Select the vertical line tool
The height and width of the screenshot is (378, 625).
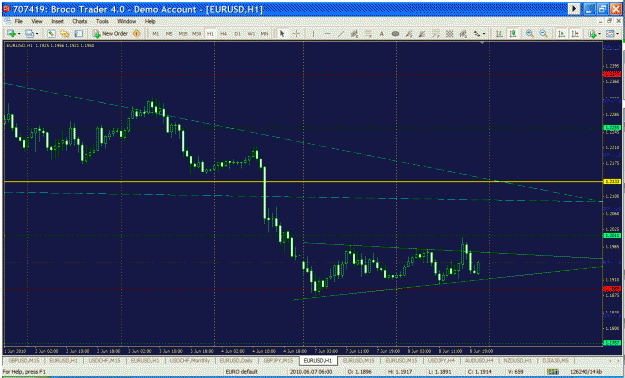tap(313, 34)
